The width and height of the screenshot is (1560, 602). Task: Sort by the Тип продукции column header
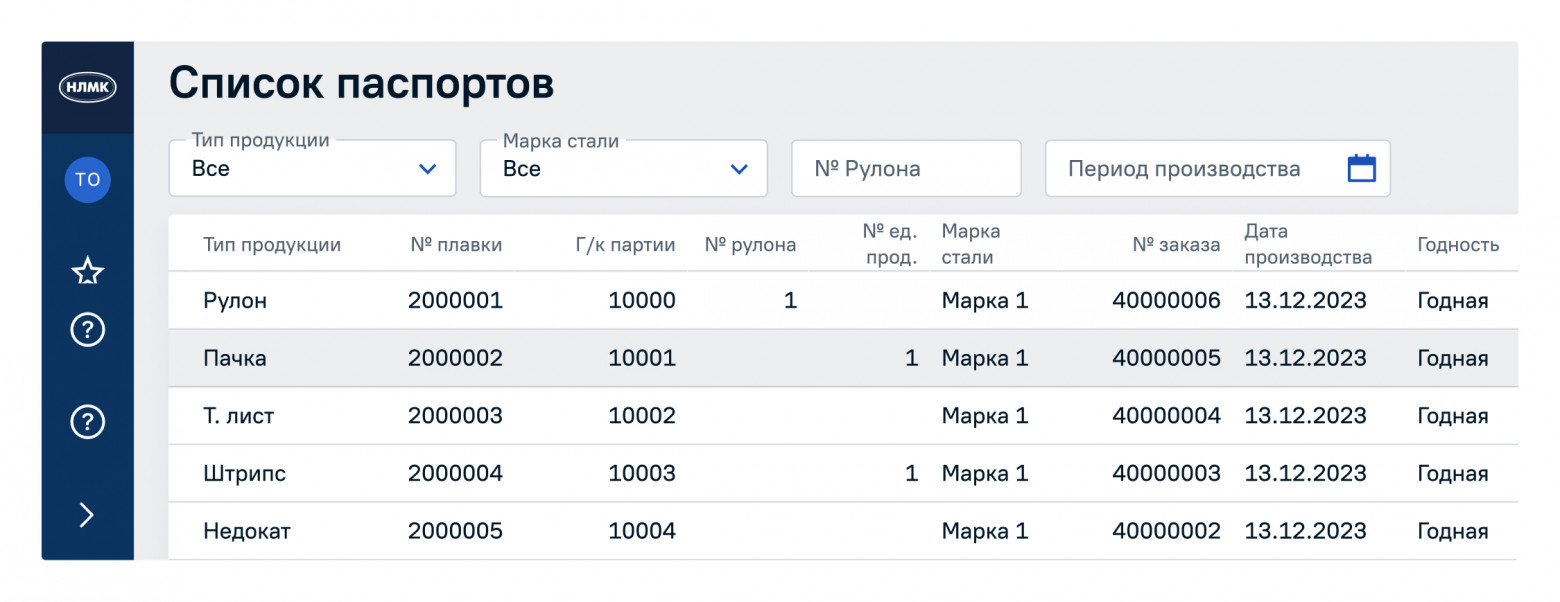(x=272, y=245)
